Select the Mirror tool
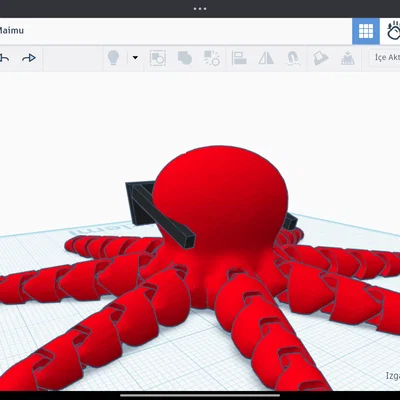 tap(266, 58)
